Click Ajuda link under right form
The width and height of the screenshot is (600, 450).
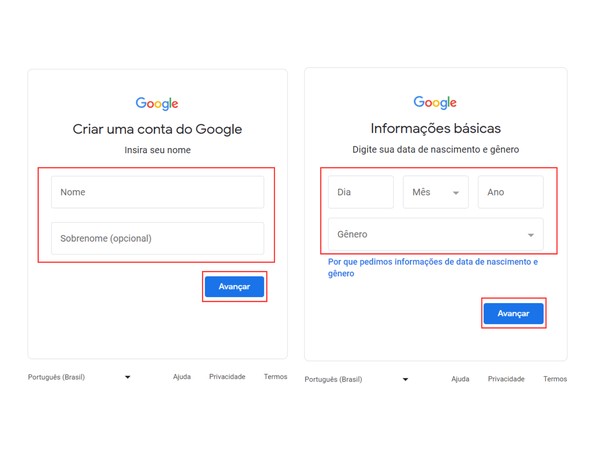[x=460, y=379]
